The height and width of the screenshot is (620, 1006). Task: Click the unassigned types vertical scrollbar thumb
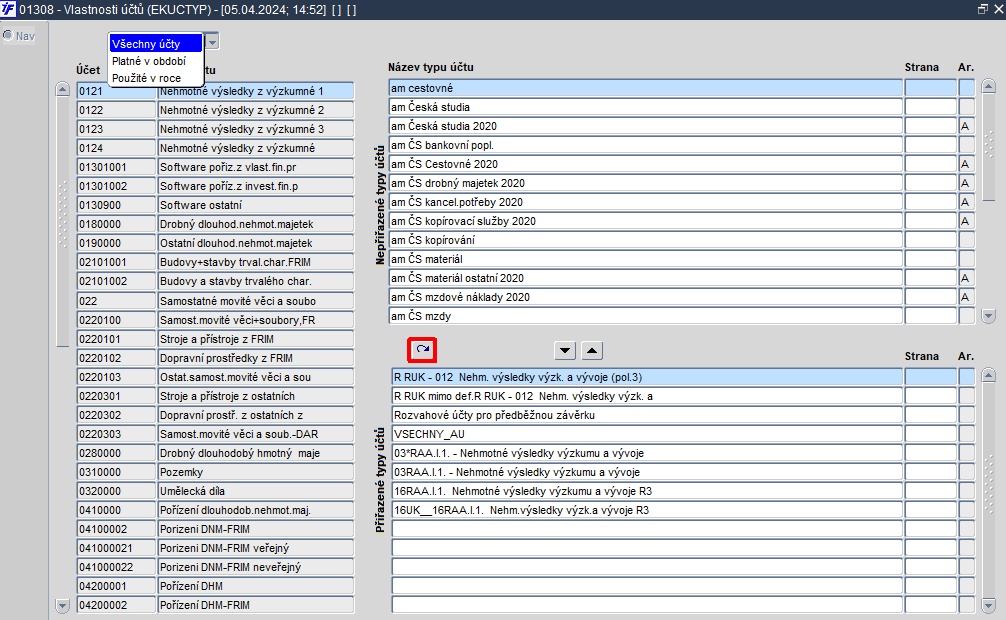989,148
